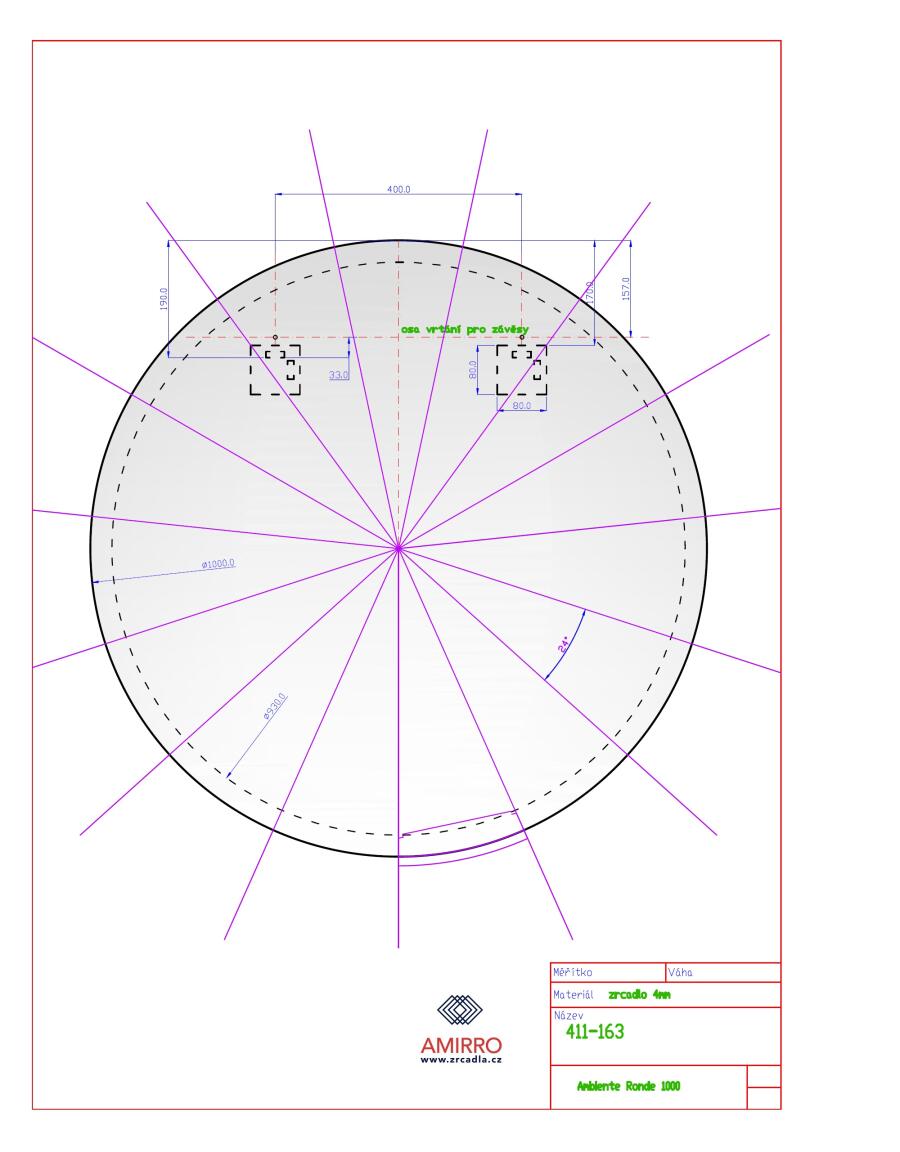Click the AMIRRO brand name text
This screenshot has height=1152, width=900.
pos(462,1045)
